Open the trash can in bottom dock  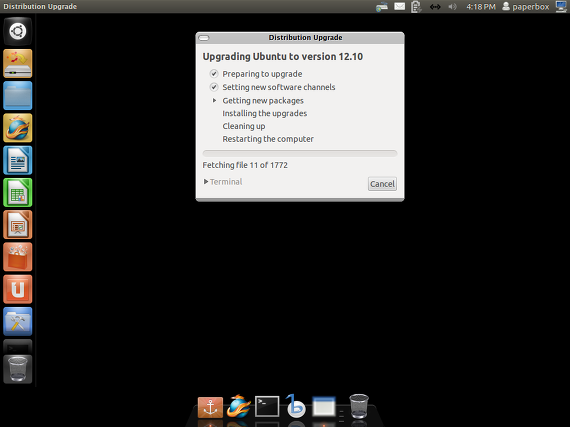pyautogui.click(x=359, y=406)
